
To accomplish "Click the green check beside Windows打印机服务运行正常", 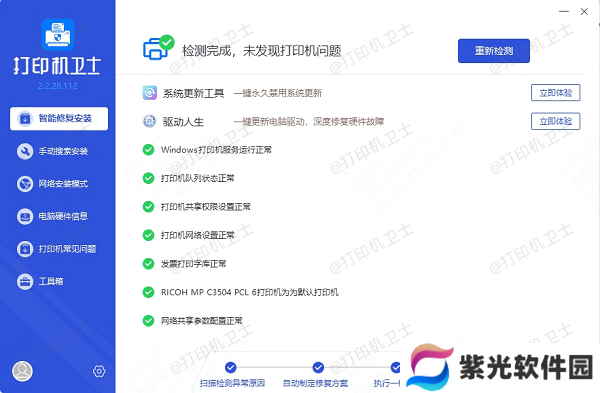I will (148, 150).
